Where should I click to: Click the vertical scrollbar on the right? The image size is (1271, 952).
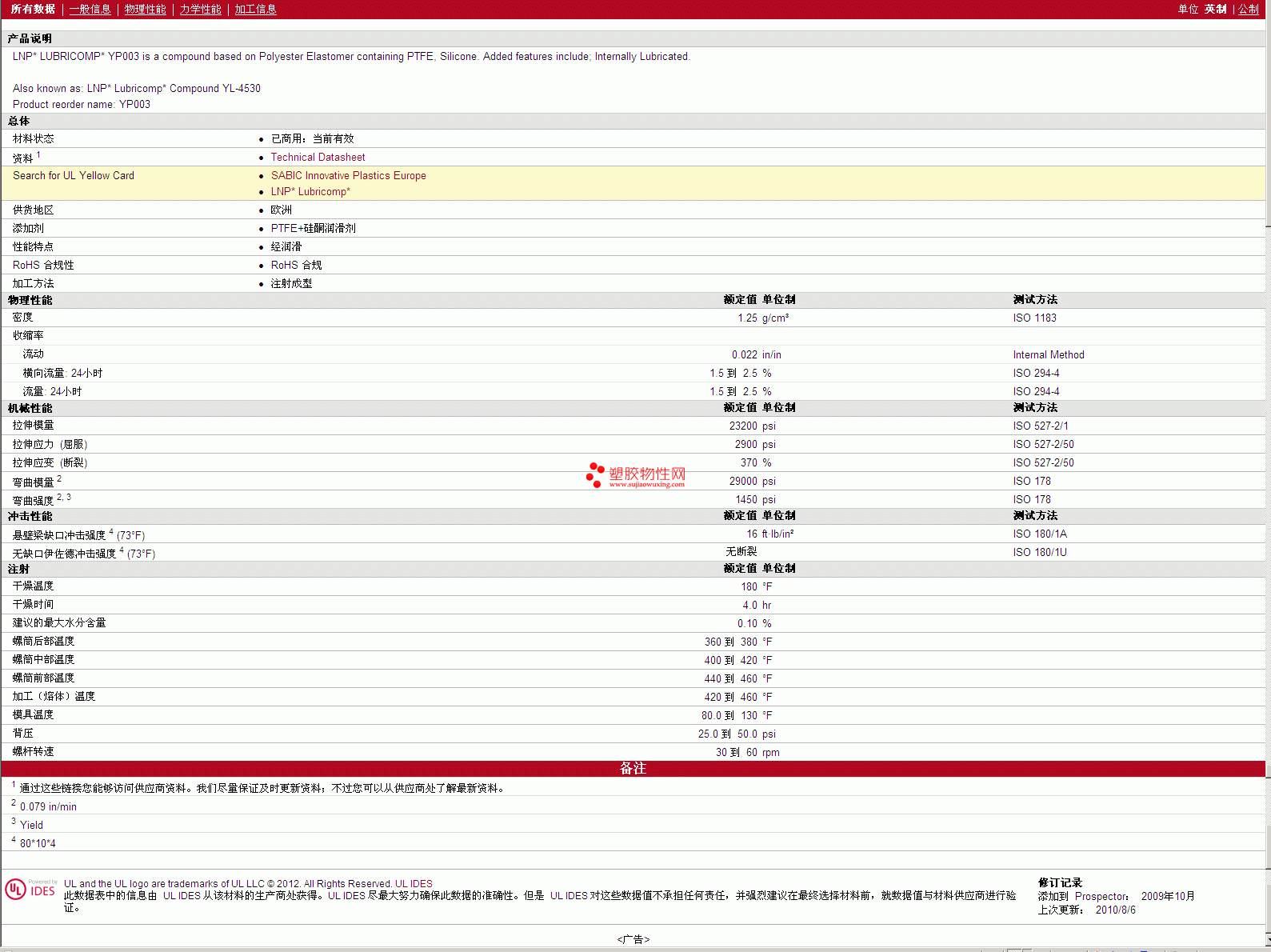(1267, 480)
